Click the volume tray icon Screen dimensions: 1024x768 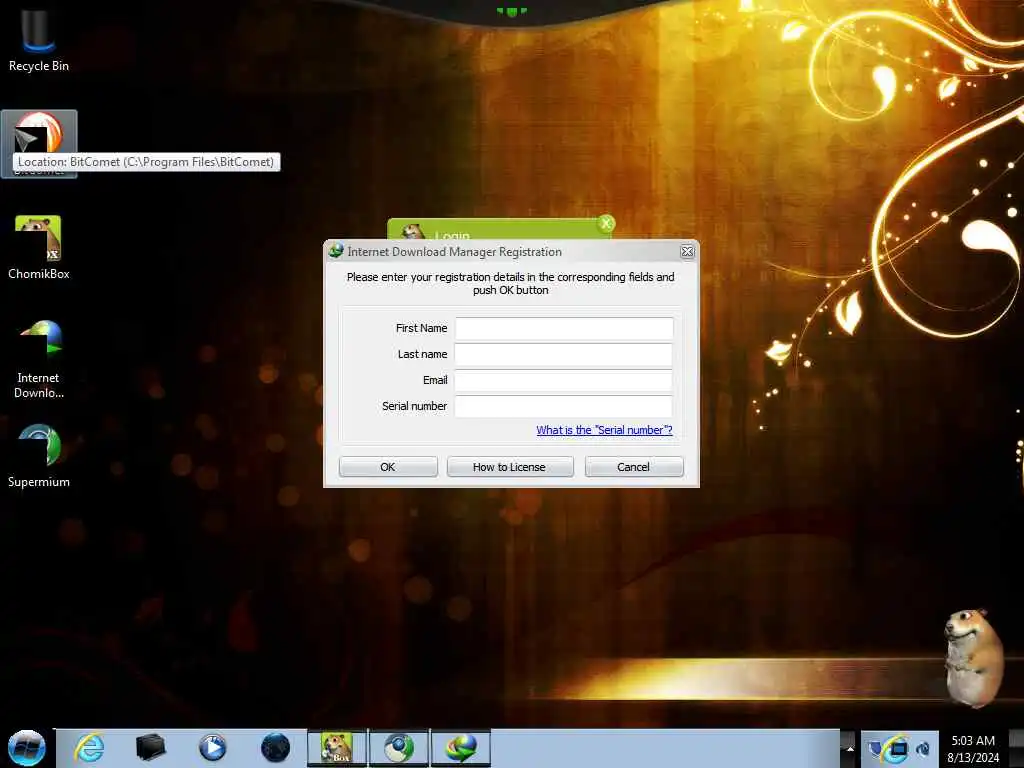click(x=923, y=749)
